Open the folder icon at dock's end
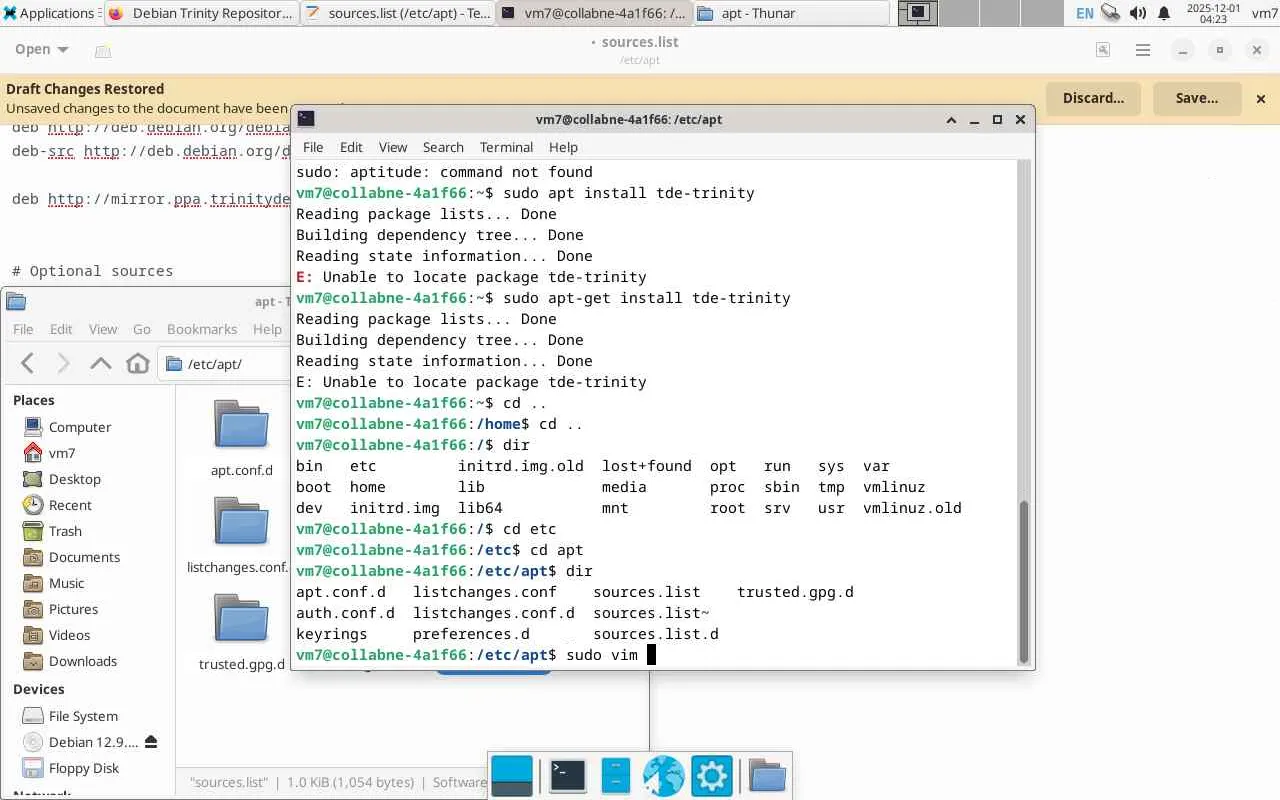Image resolution: width=1280 pixels, height=800 pixels. pyautogui.click(x=767, y=775)
